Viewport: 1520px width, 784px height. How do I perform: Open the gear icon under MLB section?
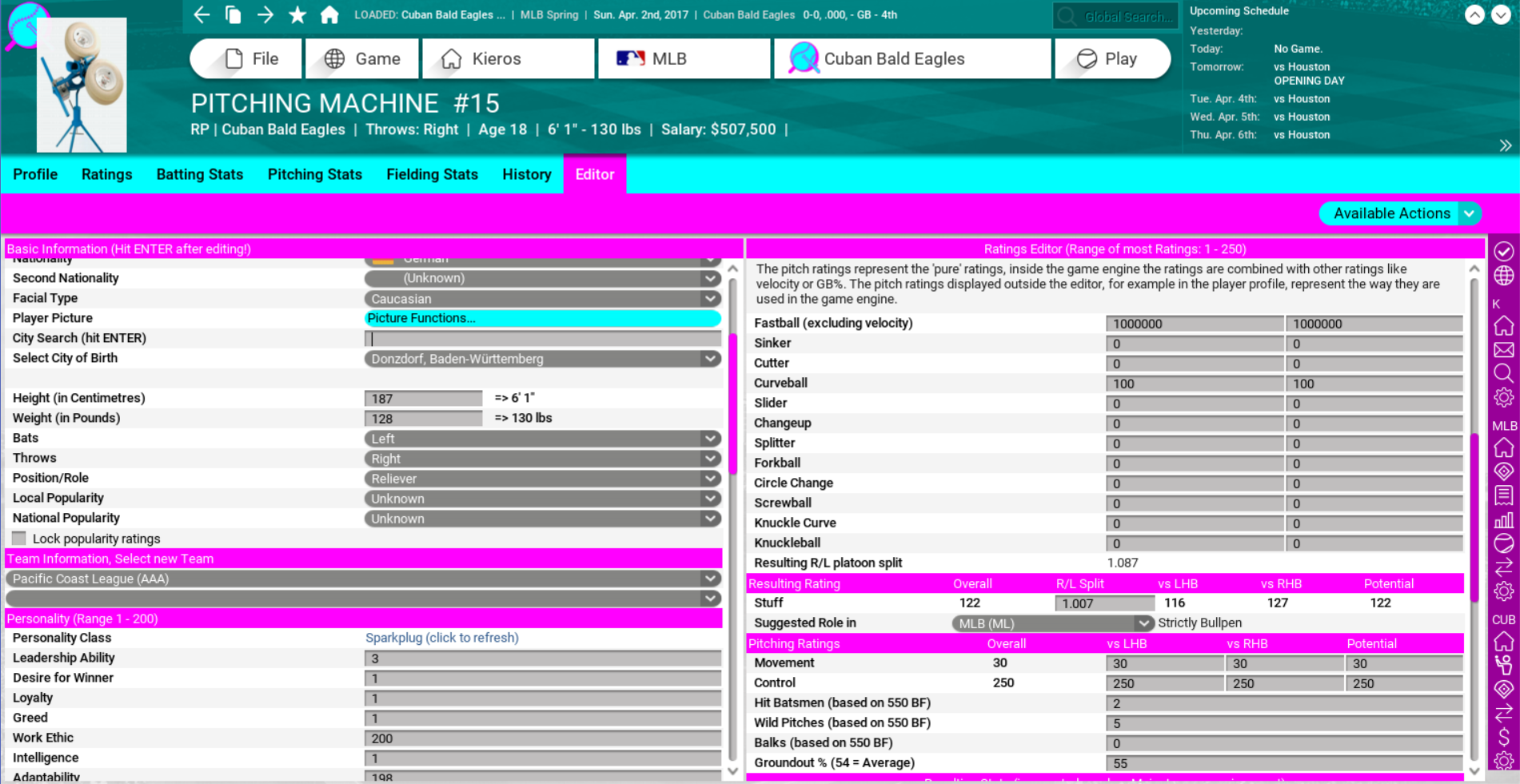click(x=1503, y=591)
